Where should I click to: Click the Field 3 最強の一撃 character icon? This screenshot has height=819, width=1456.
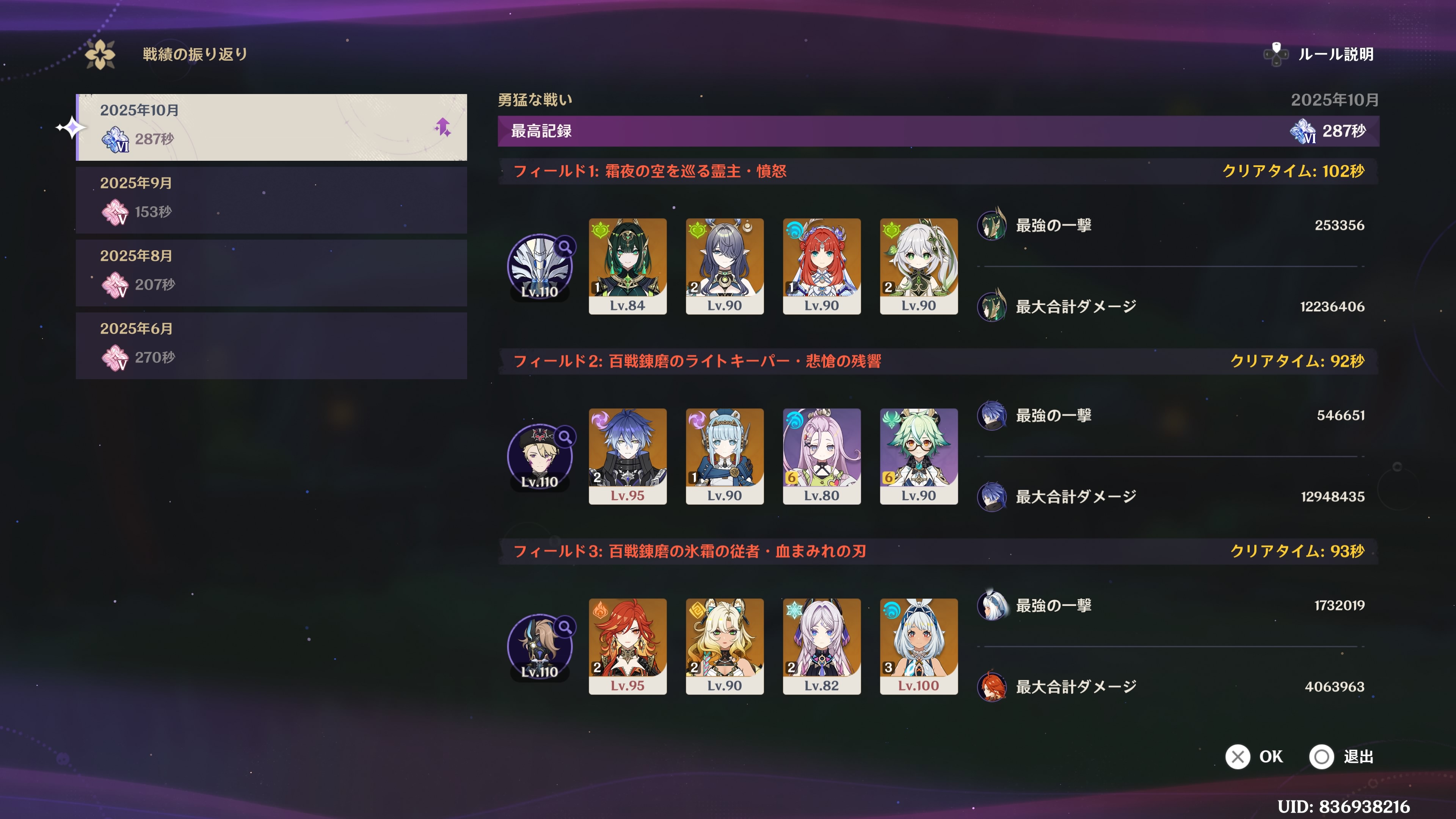[992, 605]
